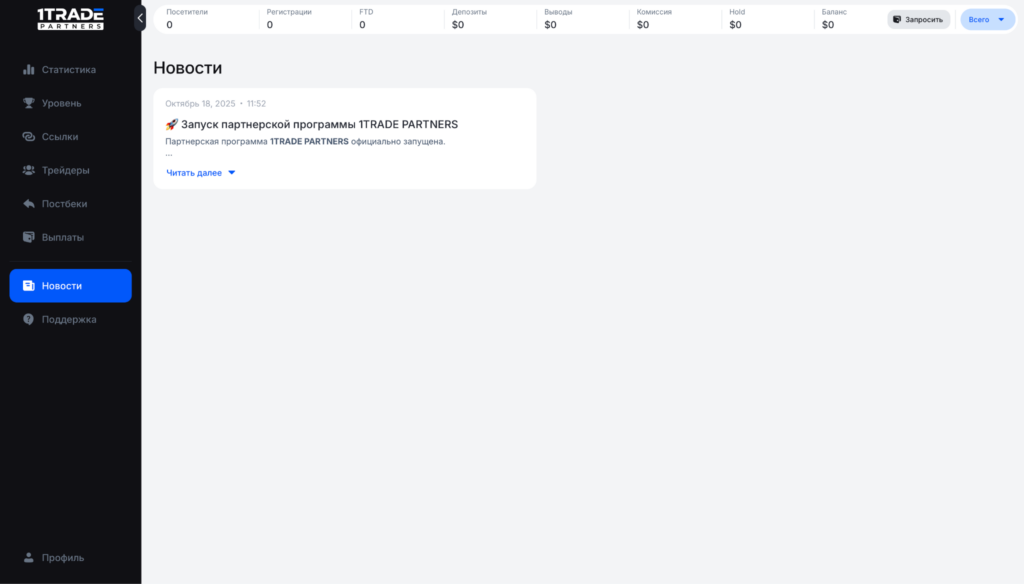1024x584 pixels.
Task: Click the Регистрации counter
Action: tap(289, 19)
